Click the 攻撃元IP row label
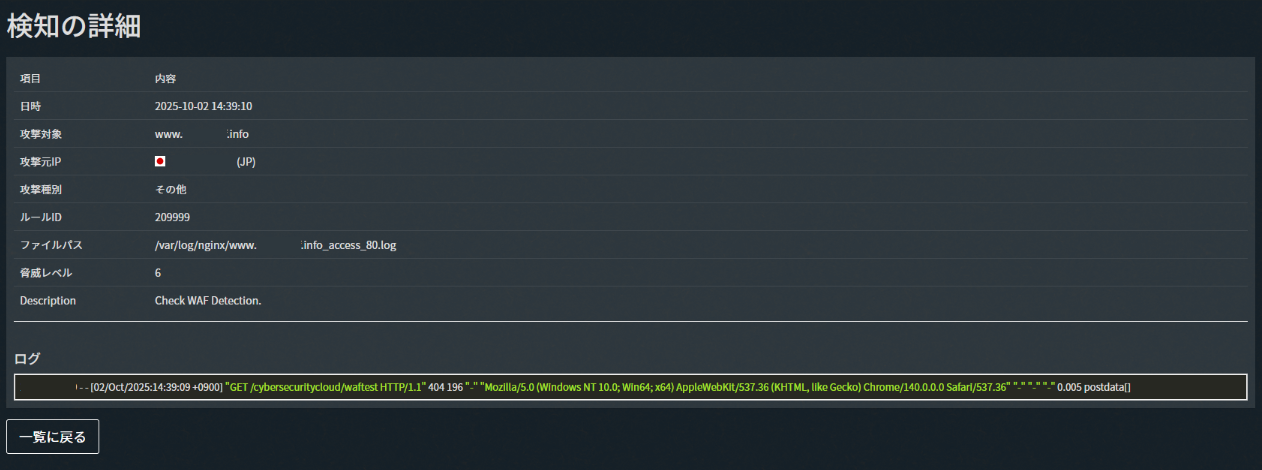Viewport: 1262px width, 470px height. tap(41, 161)
